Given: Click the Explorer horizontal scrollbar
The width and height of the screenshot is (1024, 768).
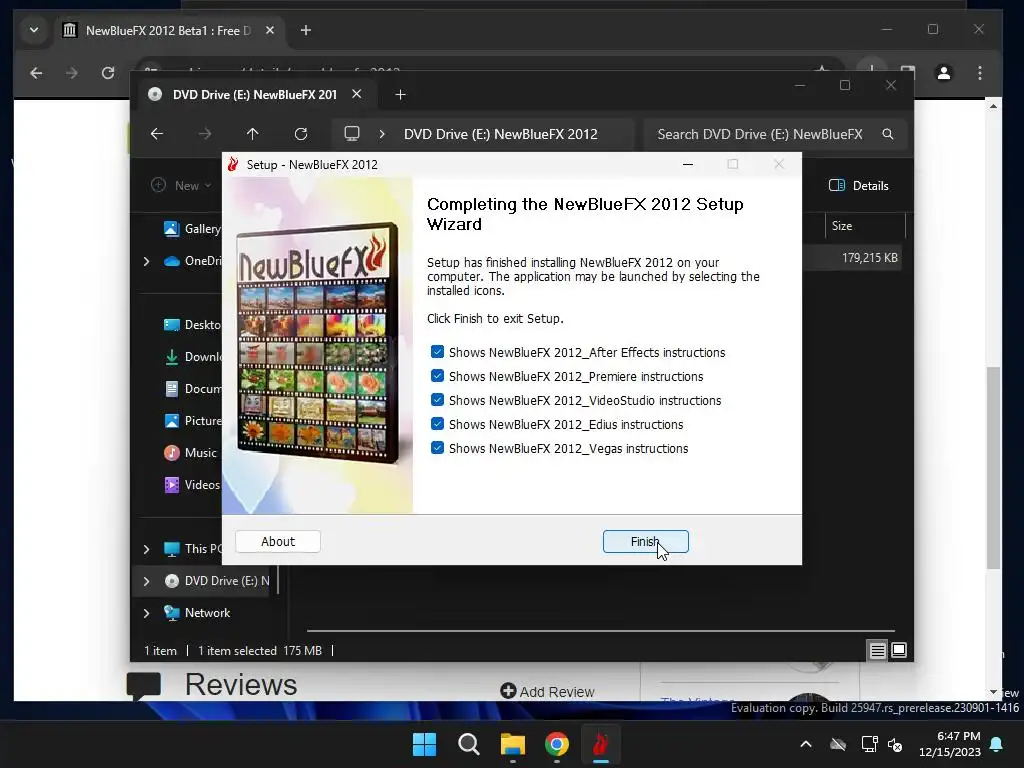Looking at the screenshot, I should tap(601, 631).
